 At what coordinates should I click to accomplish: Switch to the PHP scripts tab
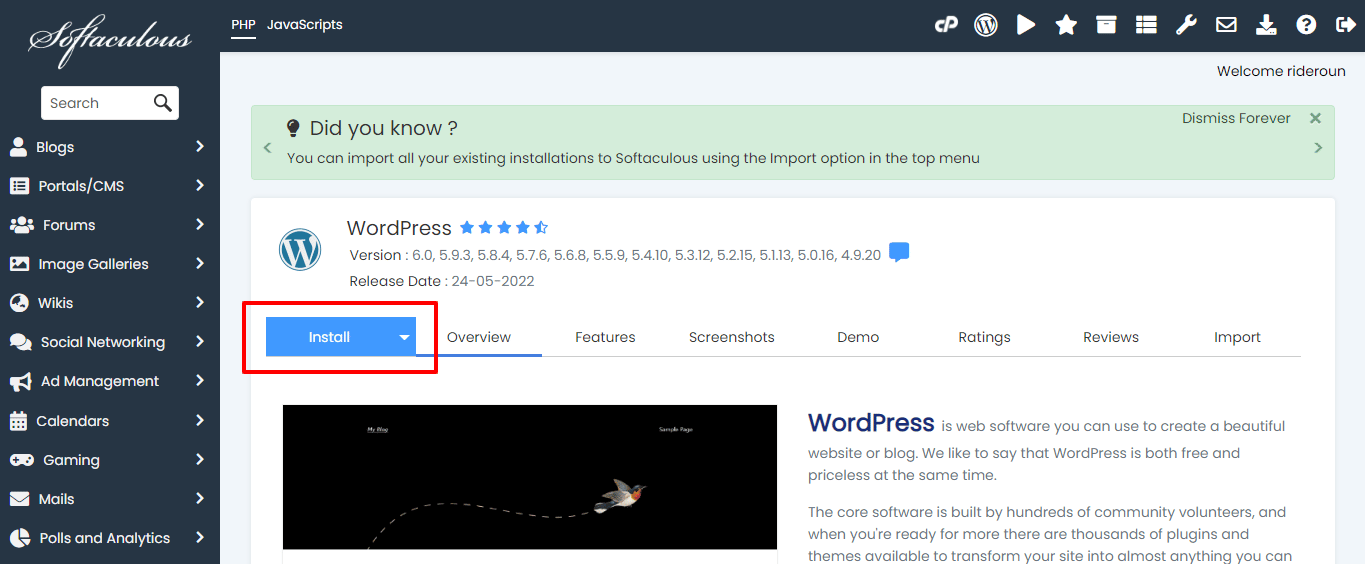point(243,24)
